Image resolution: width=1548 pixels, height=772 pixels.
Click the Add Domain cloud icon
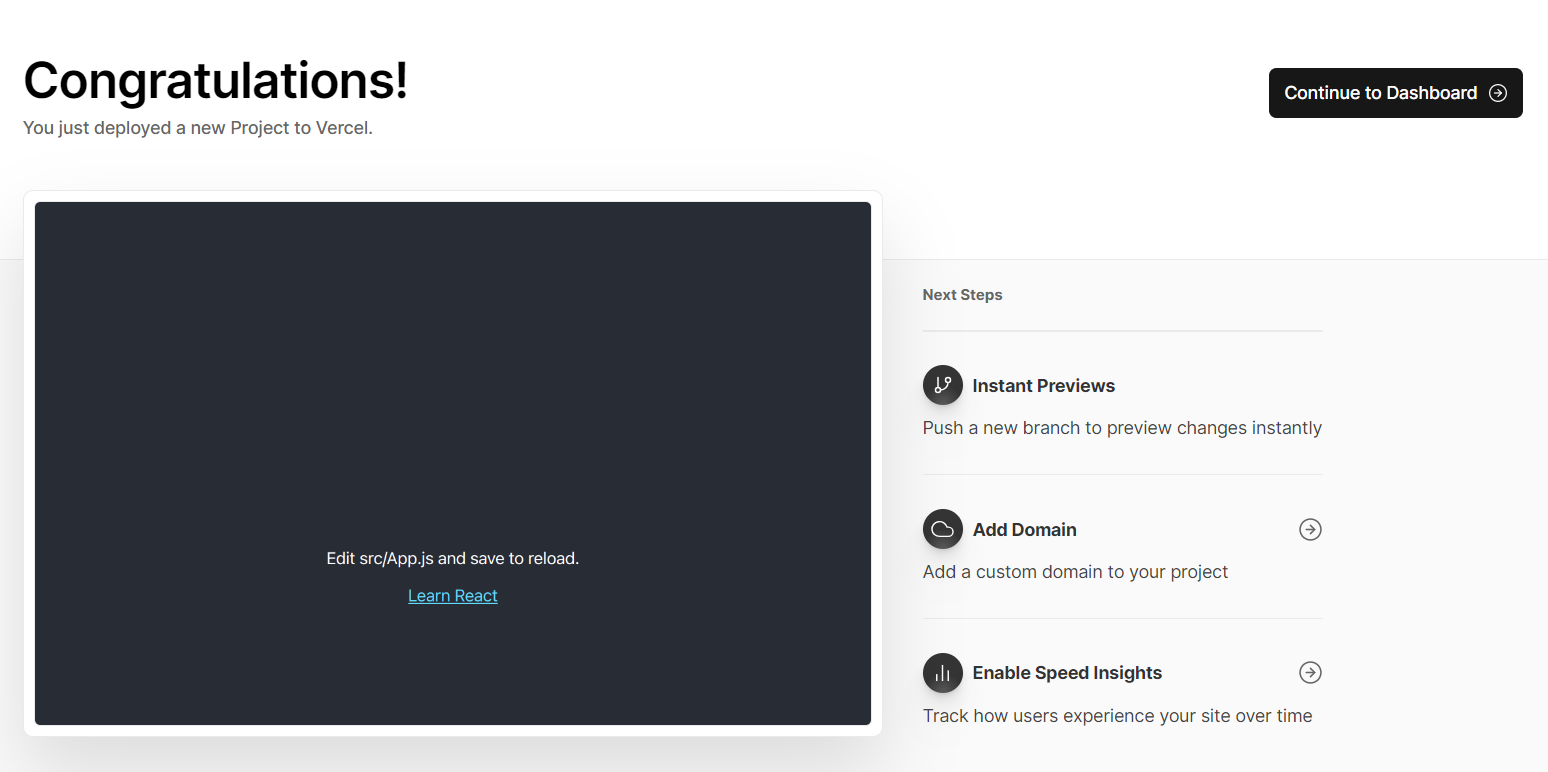pyautogui.click(x=942, y=529)
